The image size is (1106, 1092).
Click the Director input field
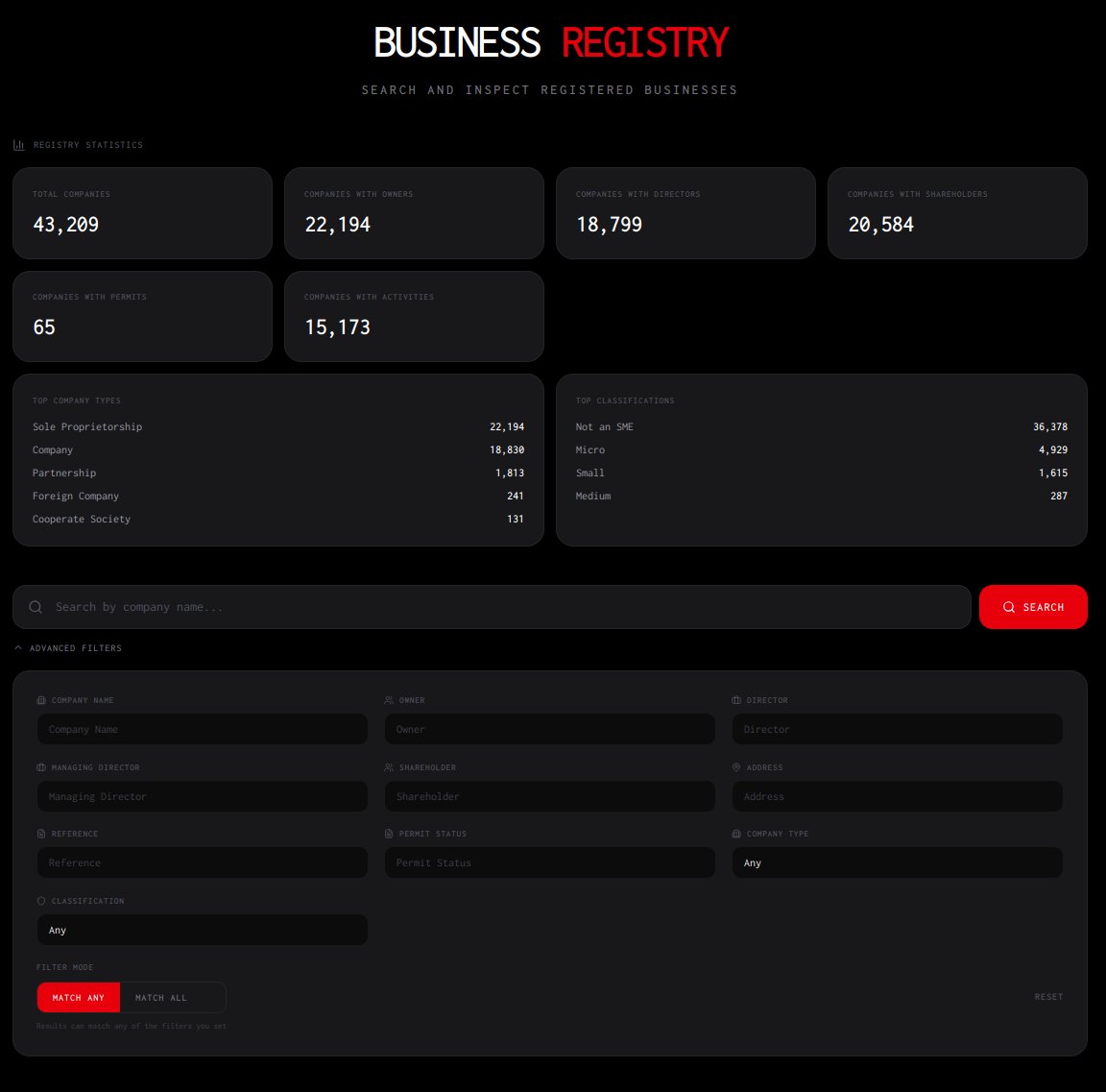[898, 729]
